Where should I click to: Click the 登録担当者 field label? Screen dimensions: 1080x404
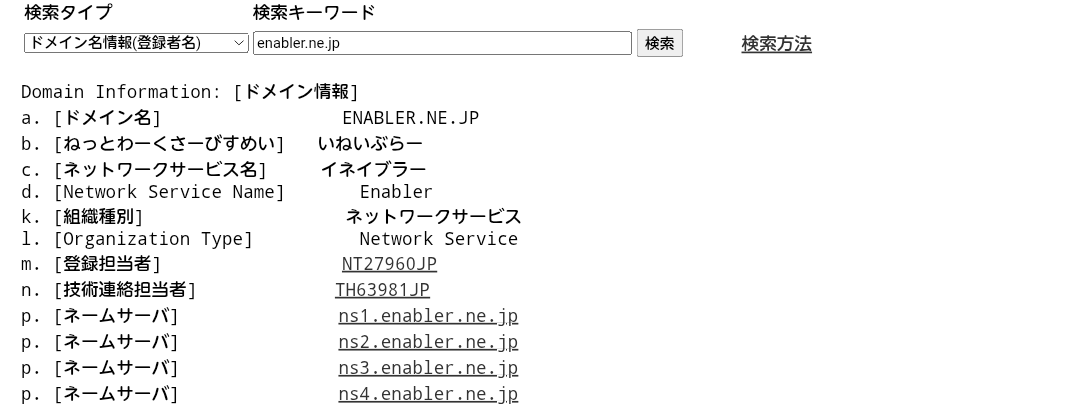[107, 264]
